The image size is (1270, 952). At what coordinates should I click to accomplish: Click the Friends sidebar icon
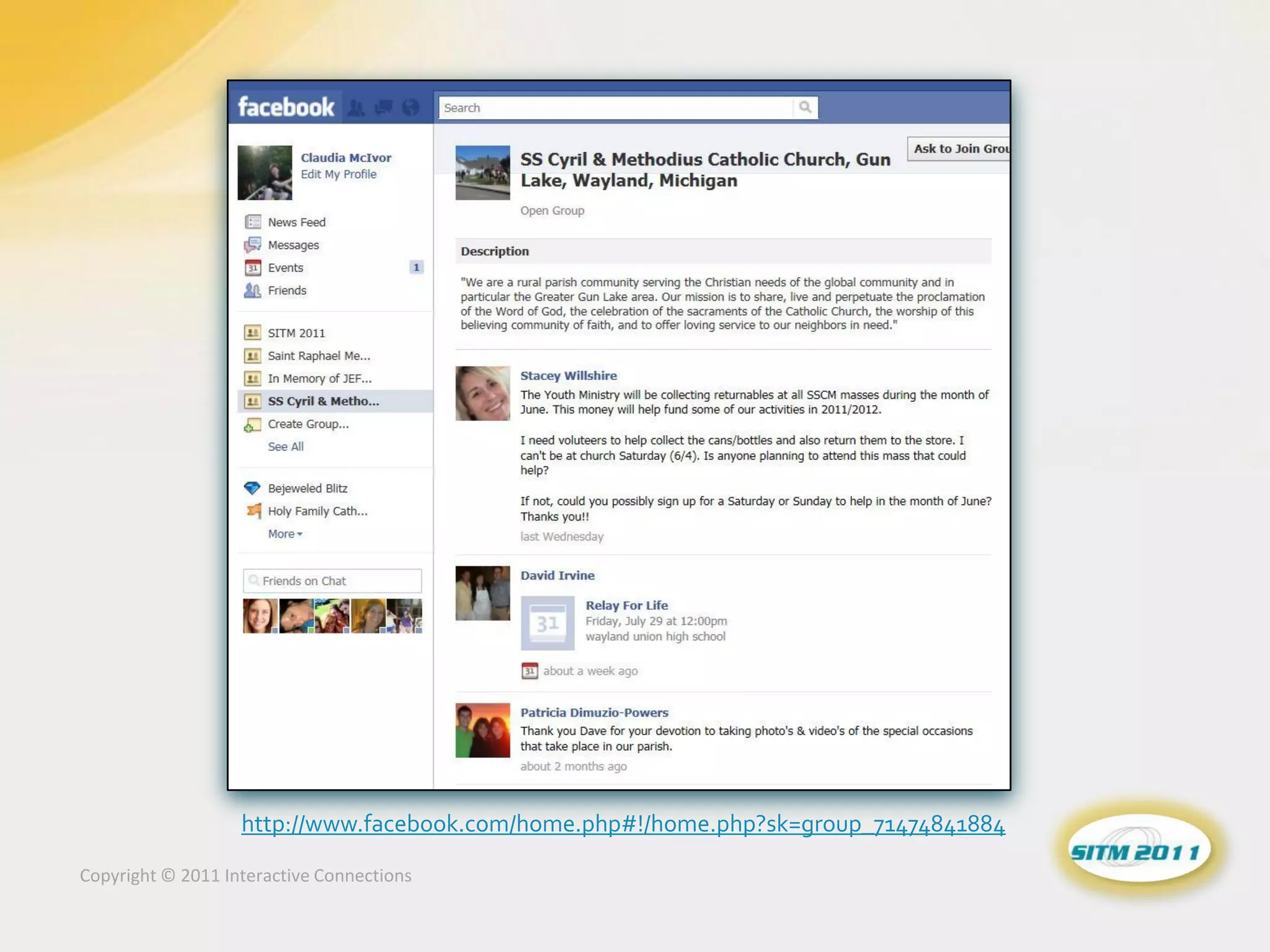click(252, 290)
